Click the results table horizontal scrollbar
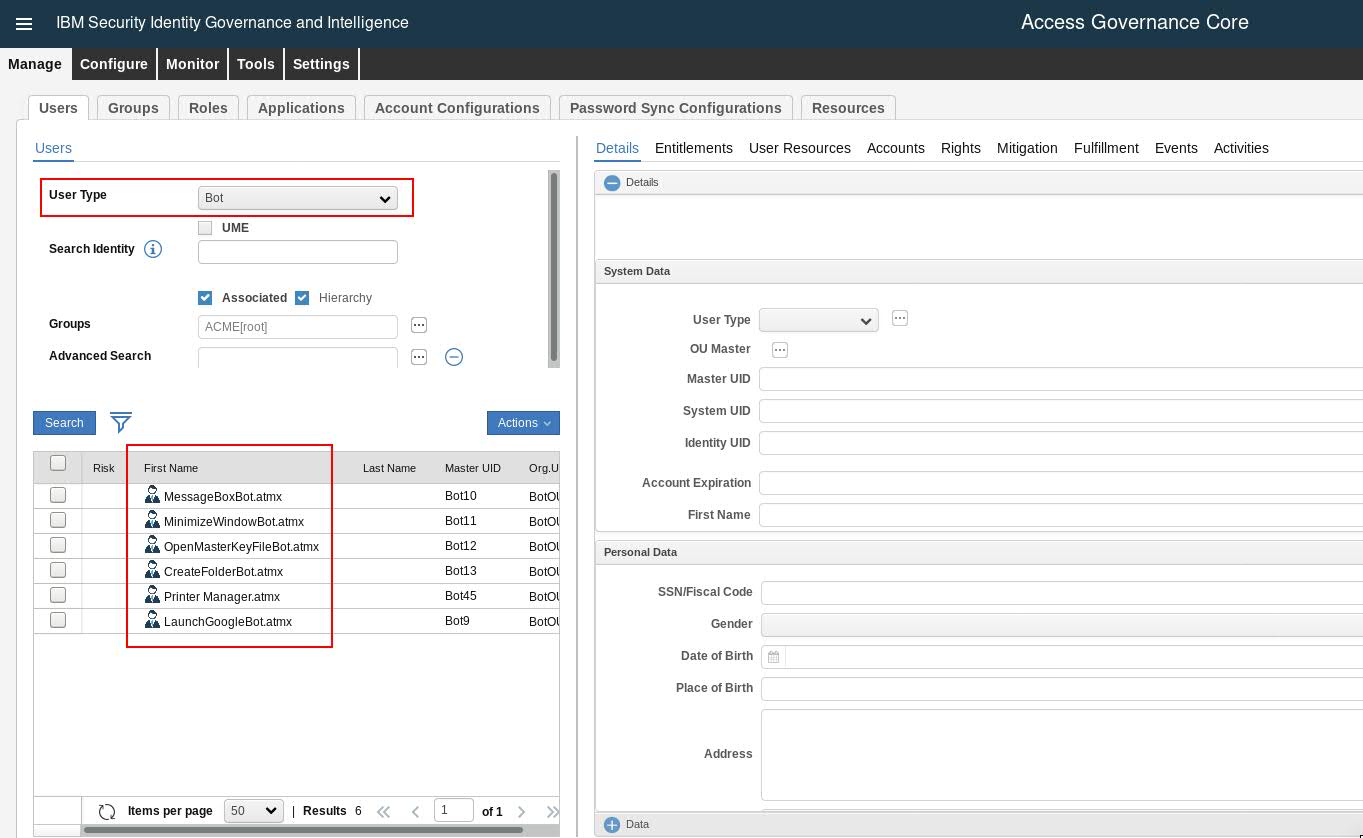The height and width of the screenshot is (838, 1363). coord(303,830)
